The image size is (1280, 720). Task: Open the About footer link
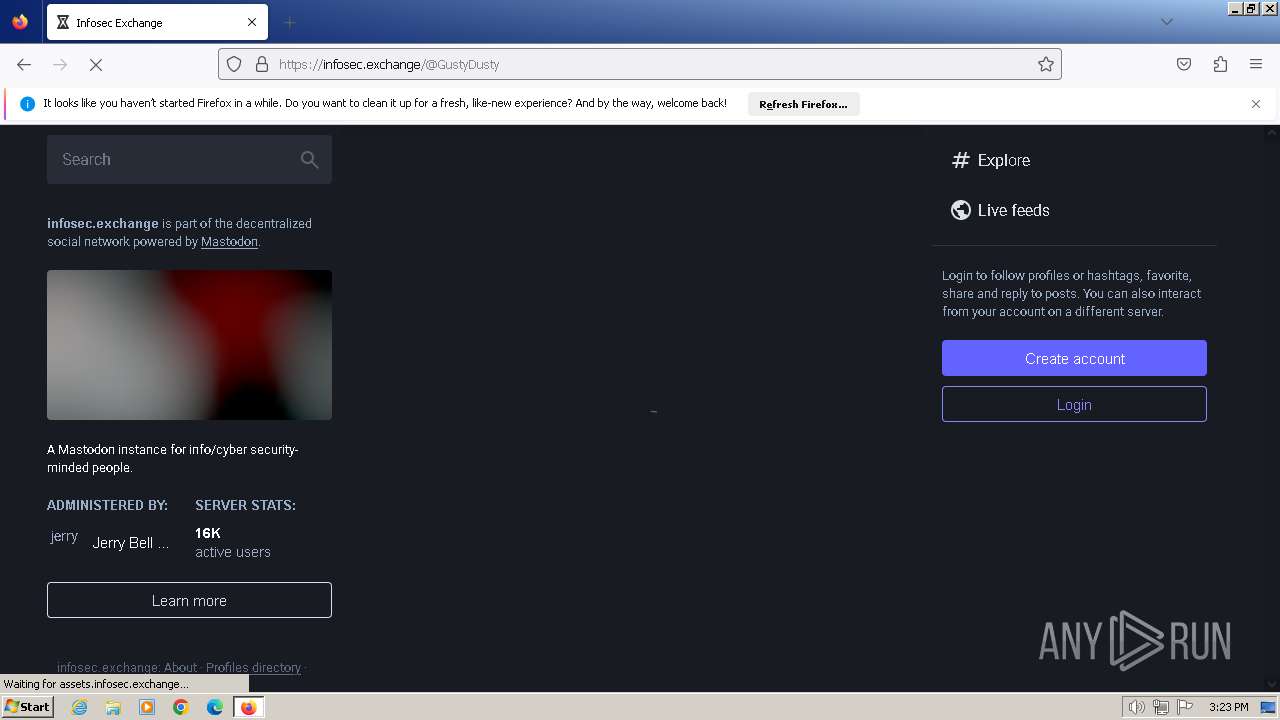181,668
